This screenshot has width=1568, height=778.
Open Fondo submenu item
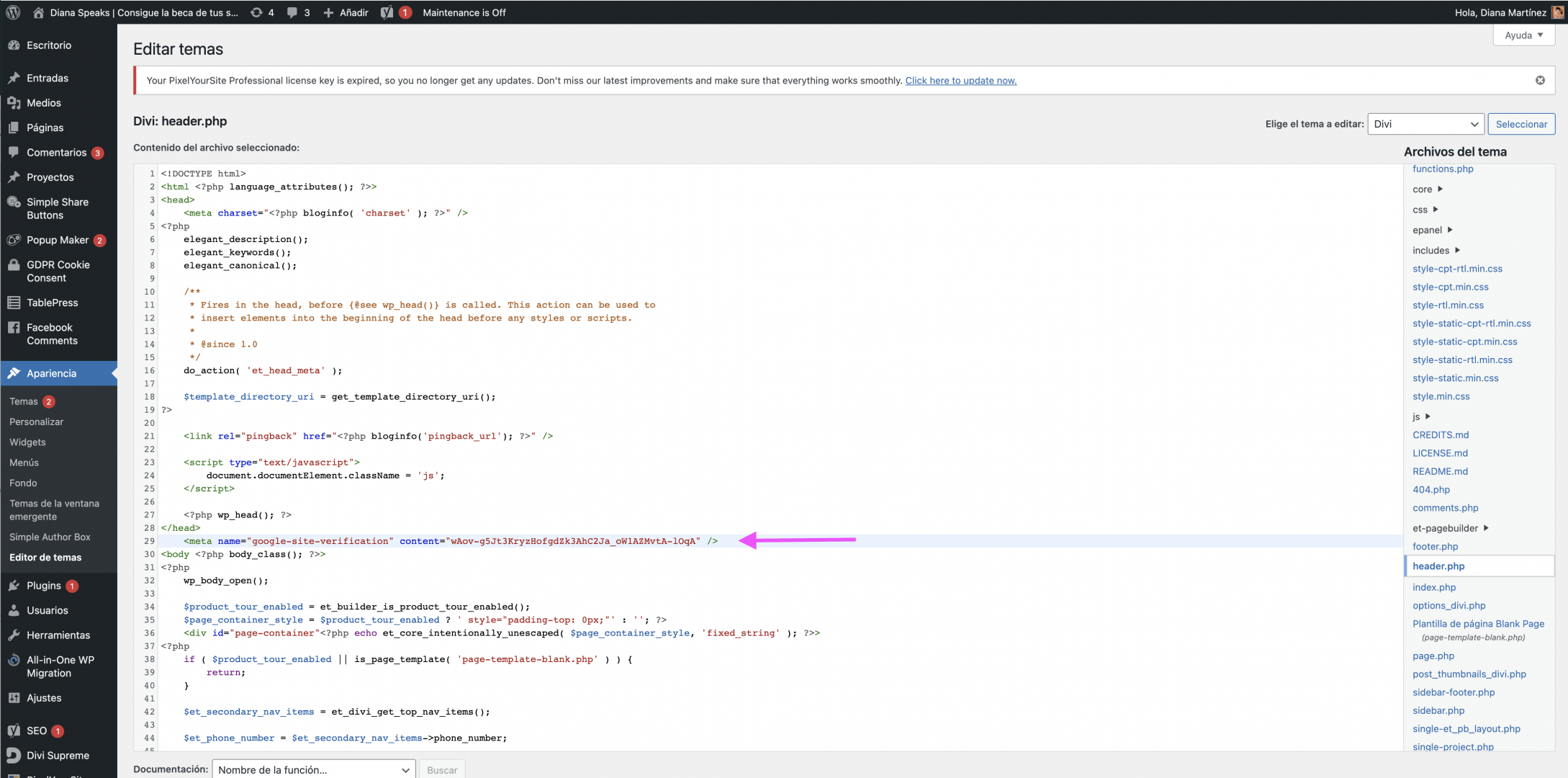click(23, 483)
